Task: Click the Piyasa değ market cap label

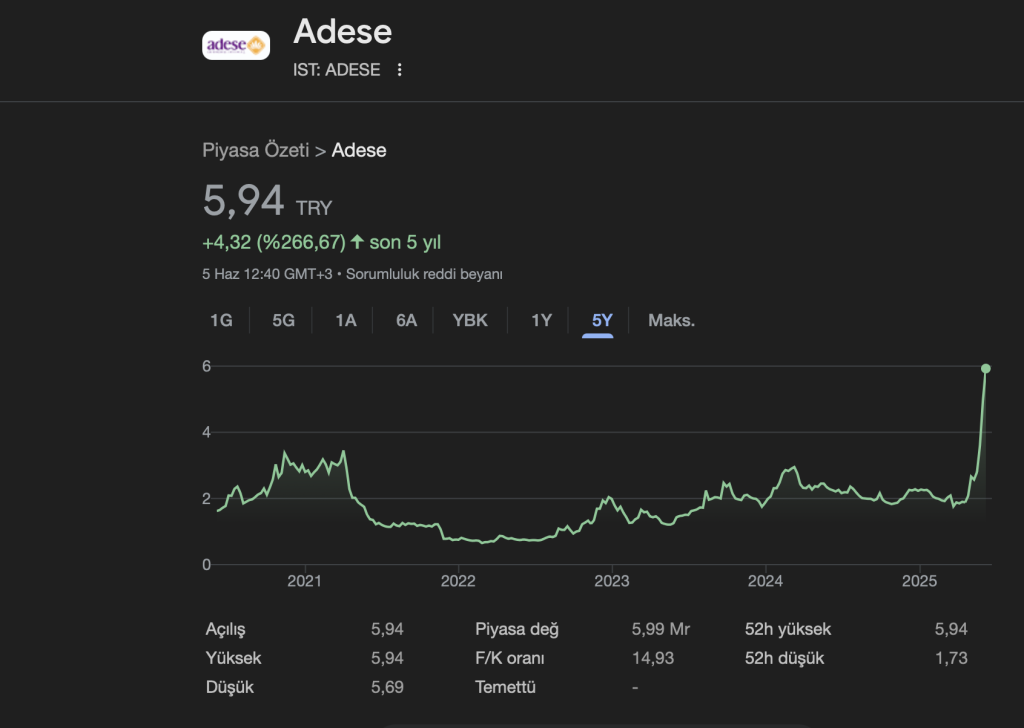Action: (517, 630)
